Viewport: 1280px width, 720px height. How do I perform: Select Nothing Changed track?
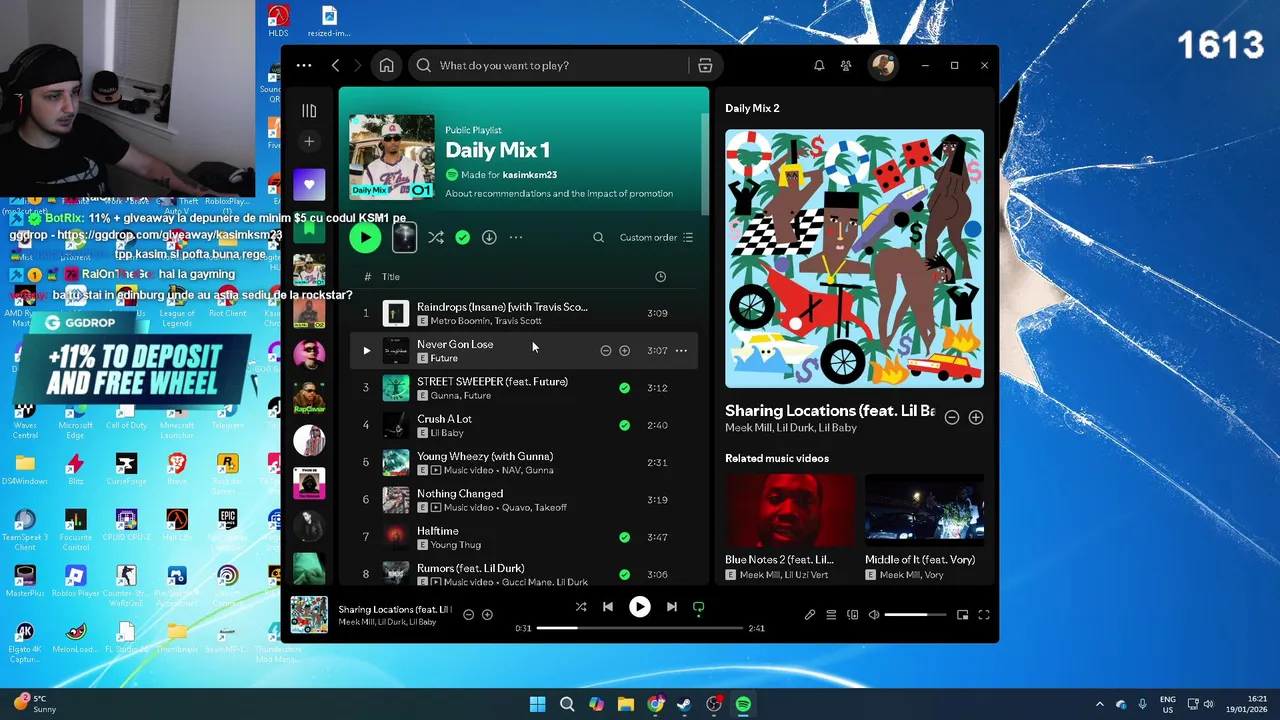pyautogui.click(x=523, y=500)
